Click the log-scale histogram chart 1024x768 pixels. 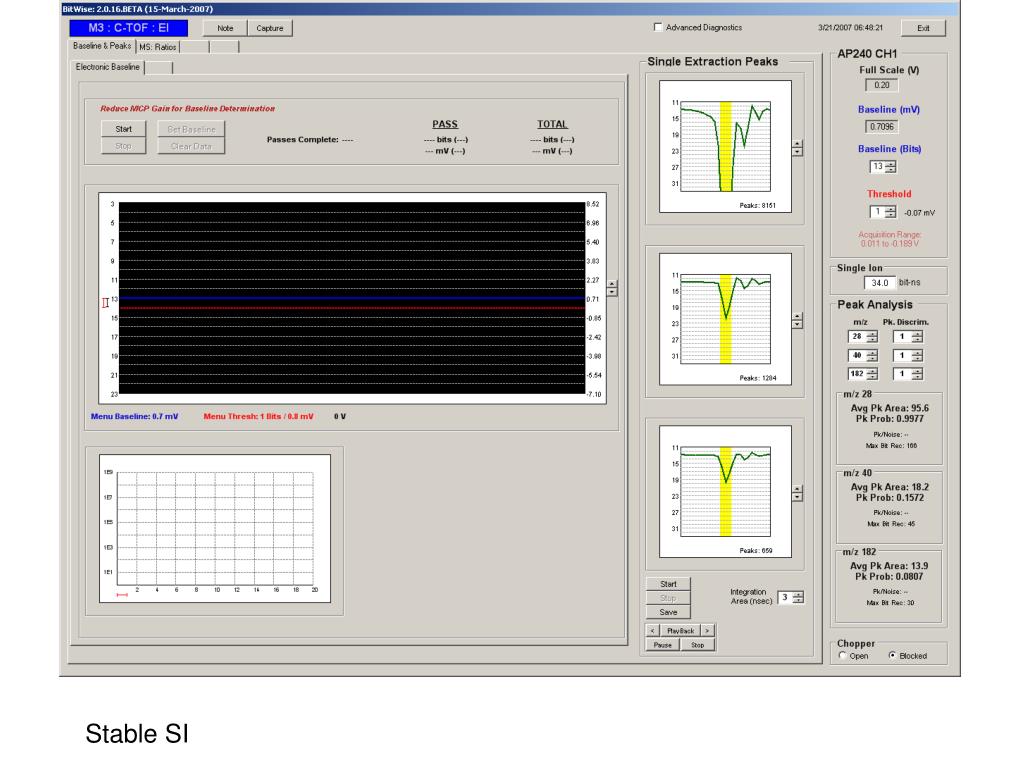point(215,528)
